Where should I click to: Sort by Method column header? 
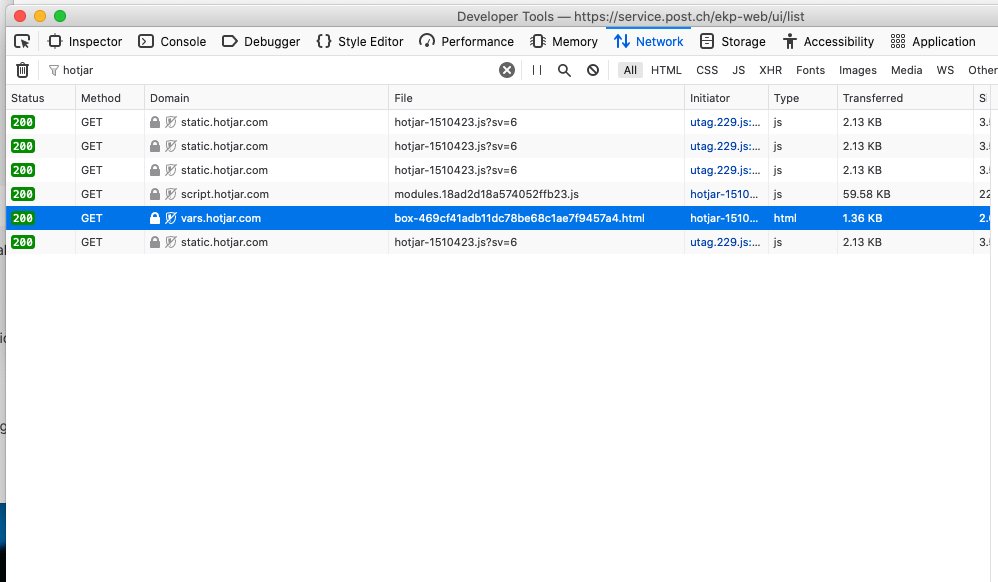click(109, 98)
